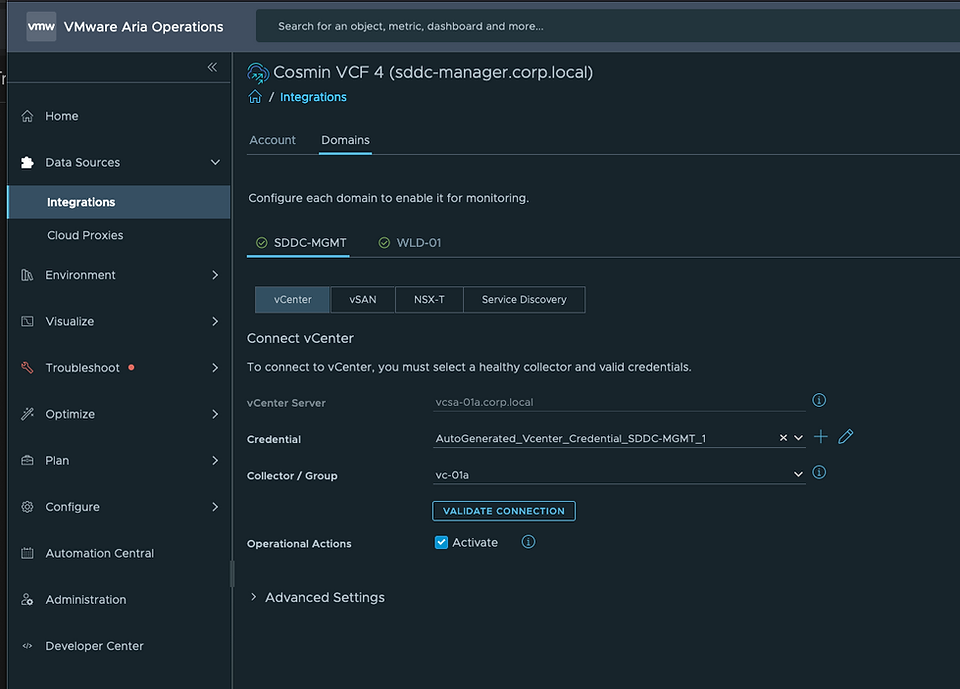Click SDDC-MGMT green check status icon
Viewport: 960px width, 689px height.
coord(261,243)
